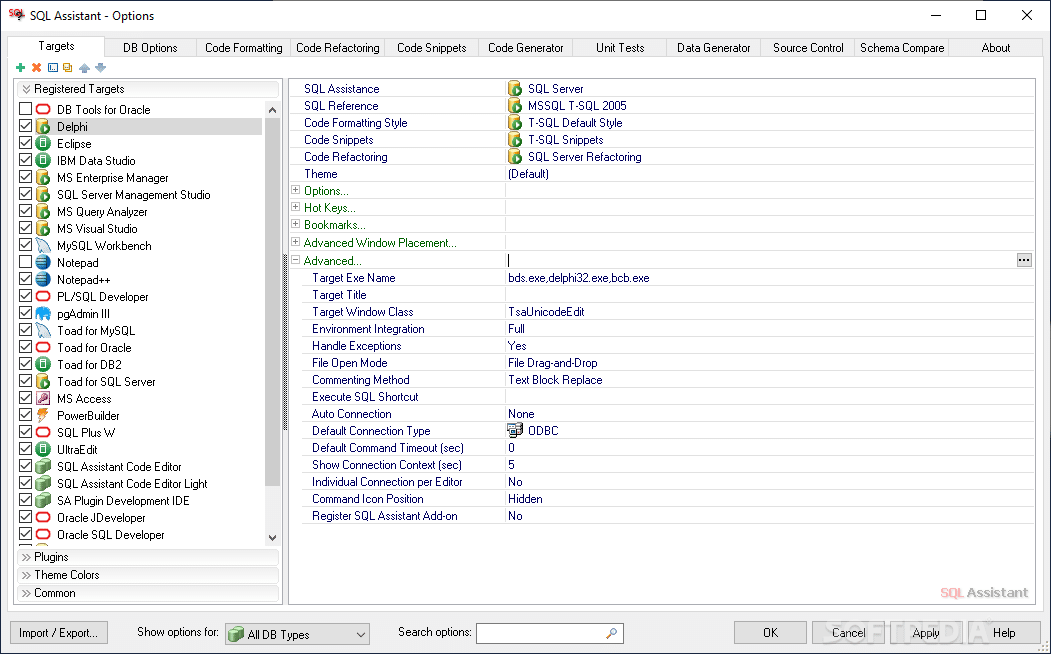The width and height of the screenshot is (1051, 658).
Task: Expand the Plugins panel
Action: (147, 557)
